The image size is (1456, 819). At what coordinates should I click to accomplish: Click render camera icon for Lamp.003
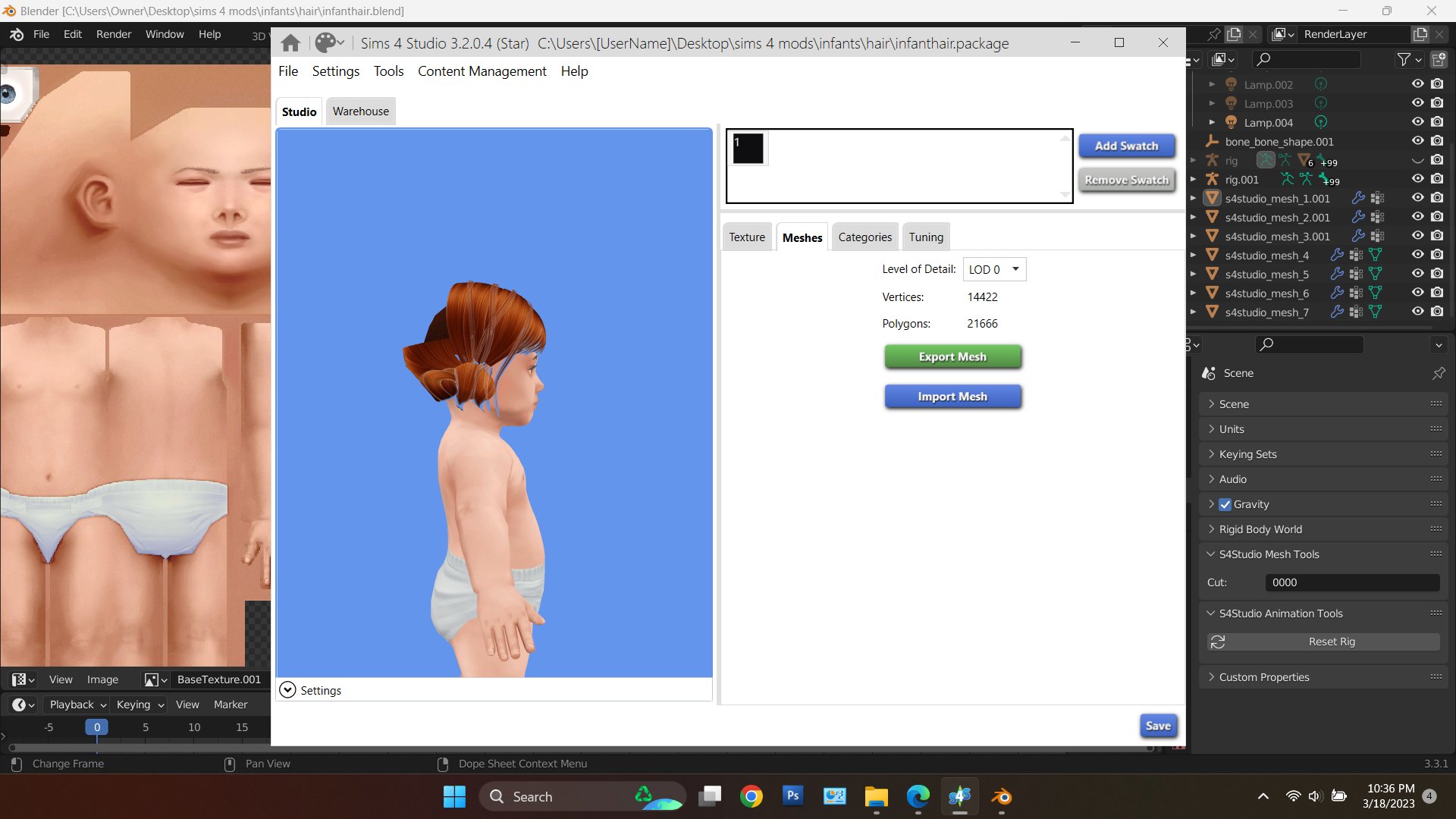click(x=1437, y=103)
